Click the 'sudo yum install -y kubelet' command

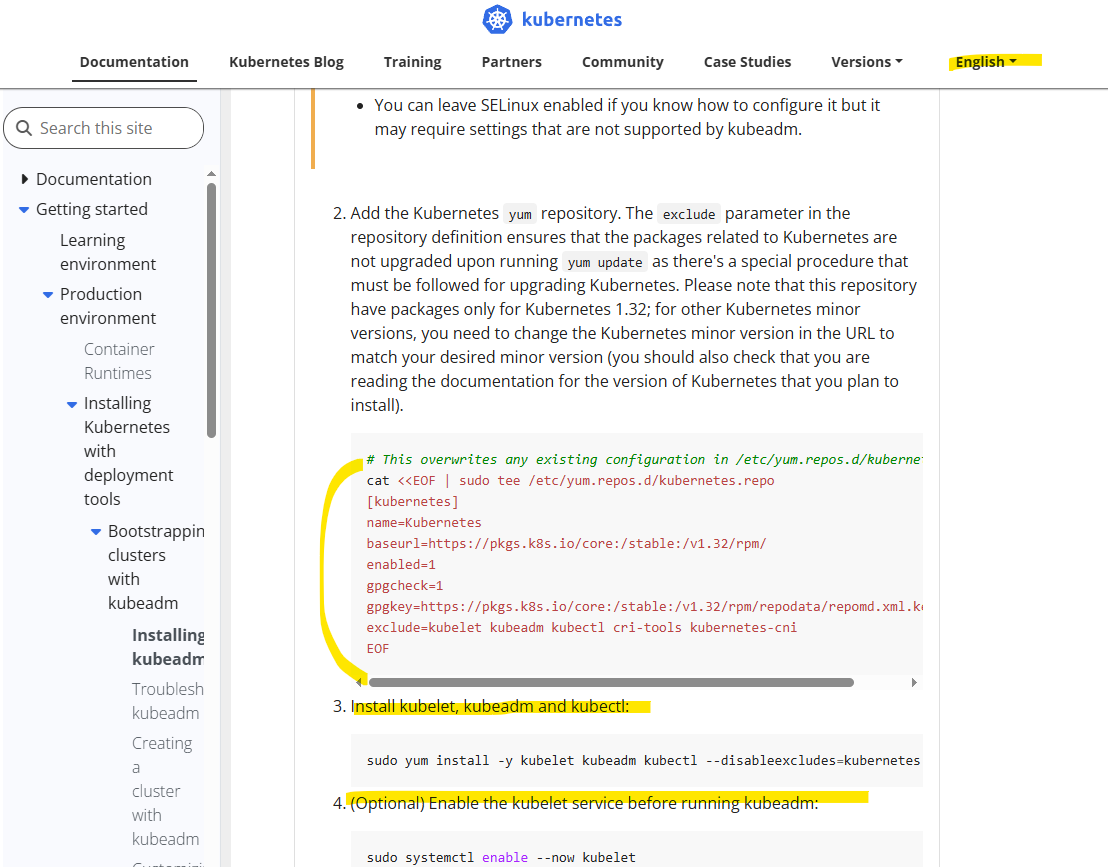click(643, 760)
